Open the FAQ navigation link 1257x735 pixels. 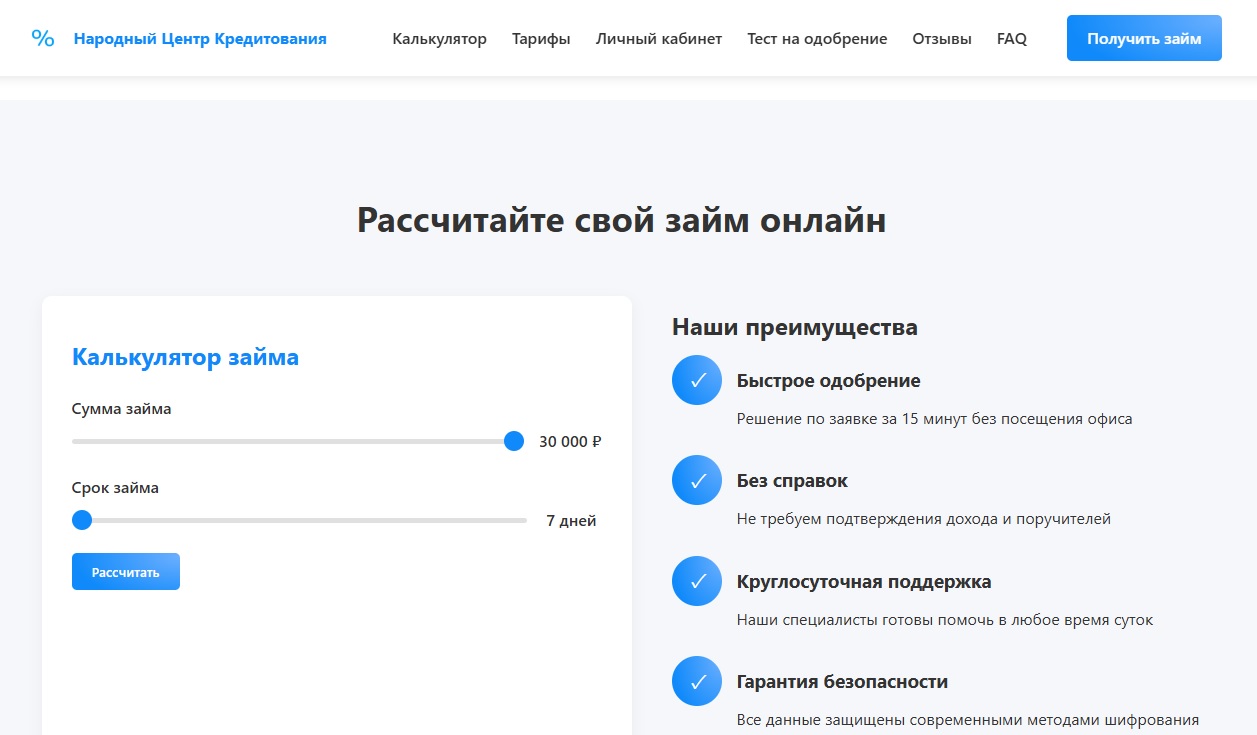coord(1011,39)
